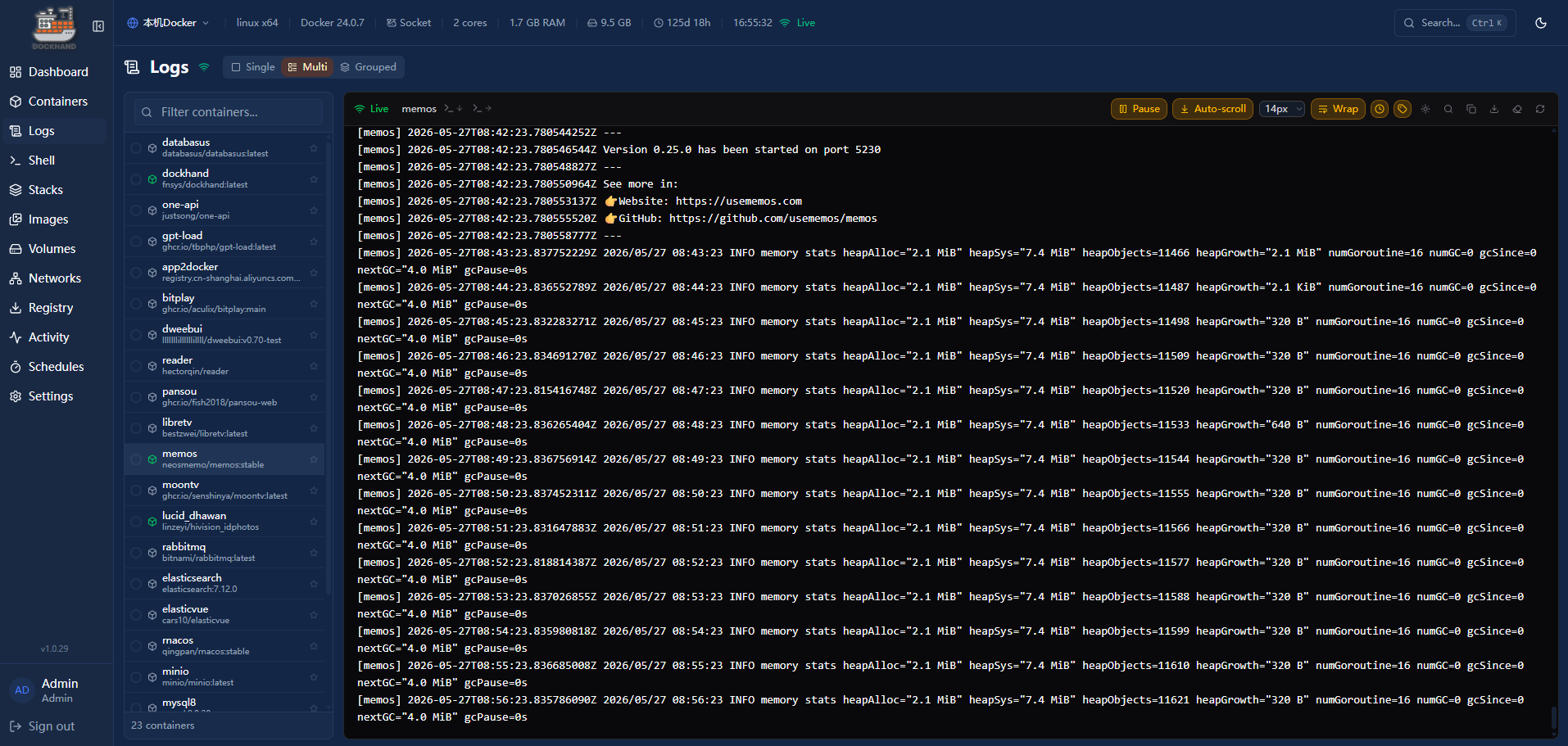Open Containers in the sidebar
This screenshot has height=746, width=1568.
[x=54, y=102]
